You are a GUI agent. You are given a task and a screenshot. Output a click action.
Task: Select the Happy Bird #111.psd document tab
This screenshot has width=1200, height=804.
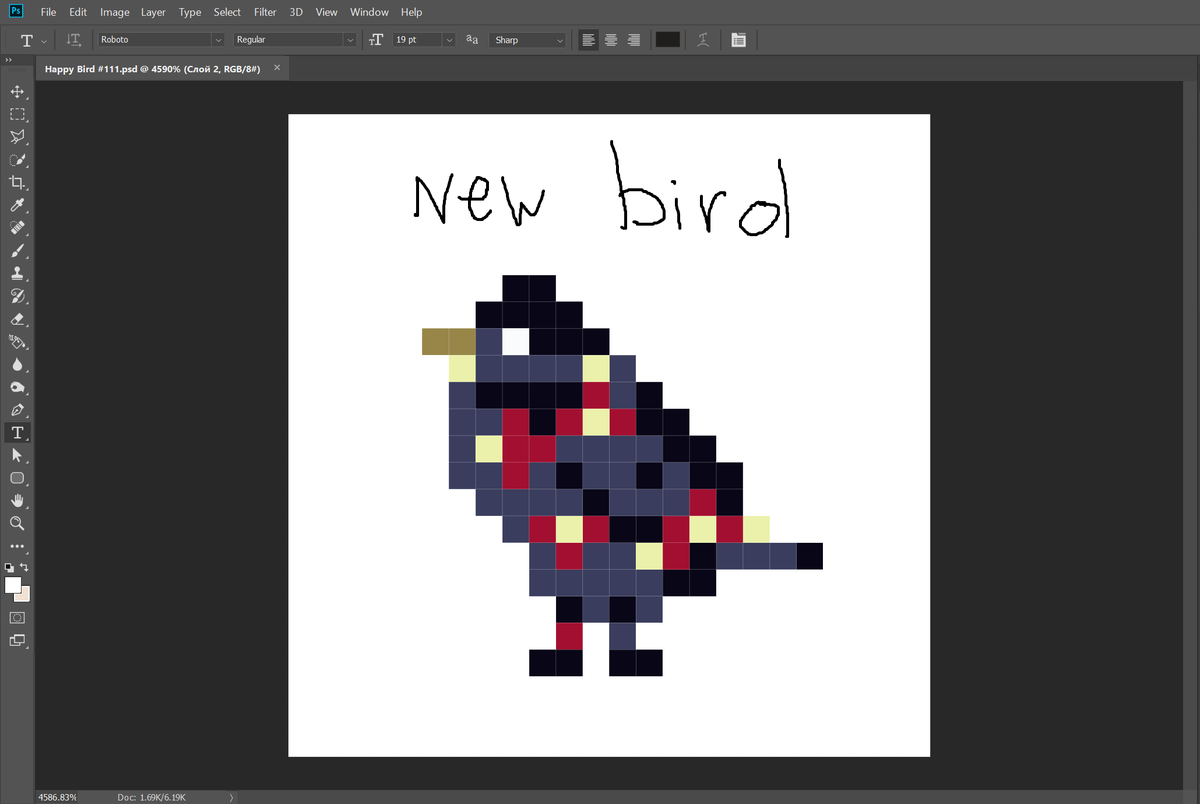(153, 69)
